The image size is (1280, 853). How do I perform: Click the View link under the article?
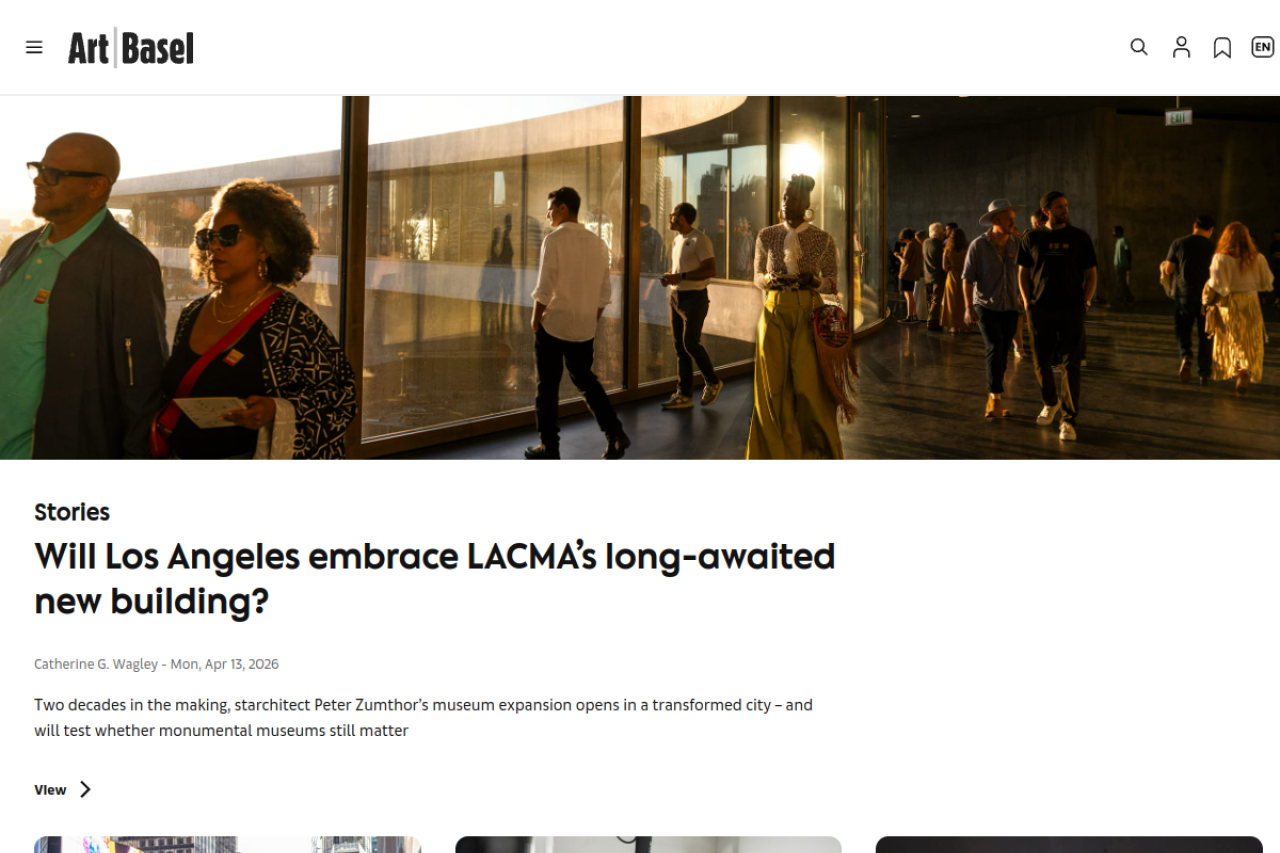point(50,790)
